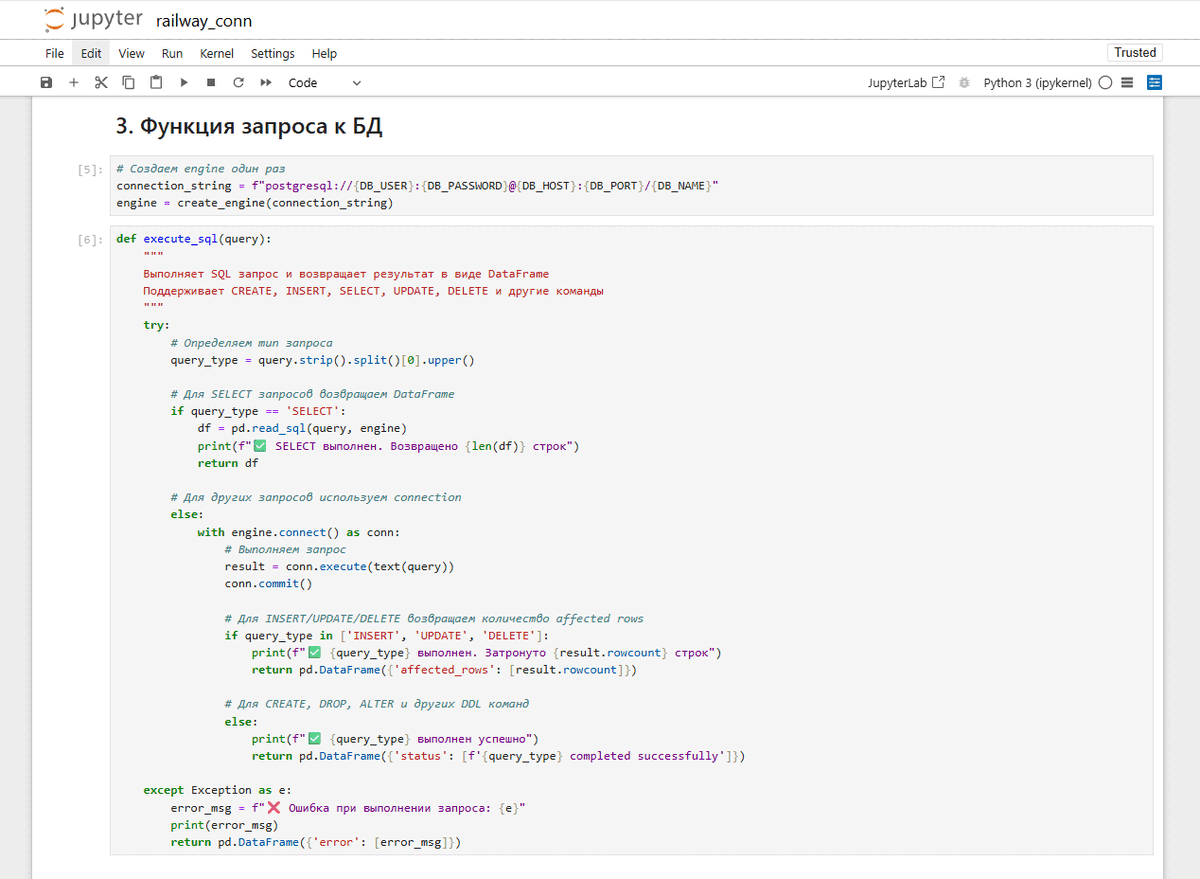Image resolution: width=1200 pixels, height=879 pixels.
Task: Click the connection_string line in cell 5
Action: tap(417, 186)
